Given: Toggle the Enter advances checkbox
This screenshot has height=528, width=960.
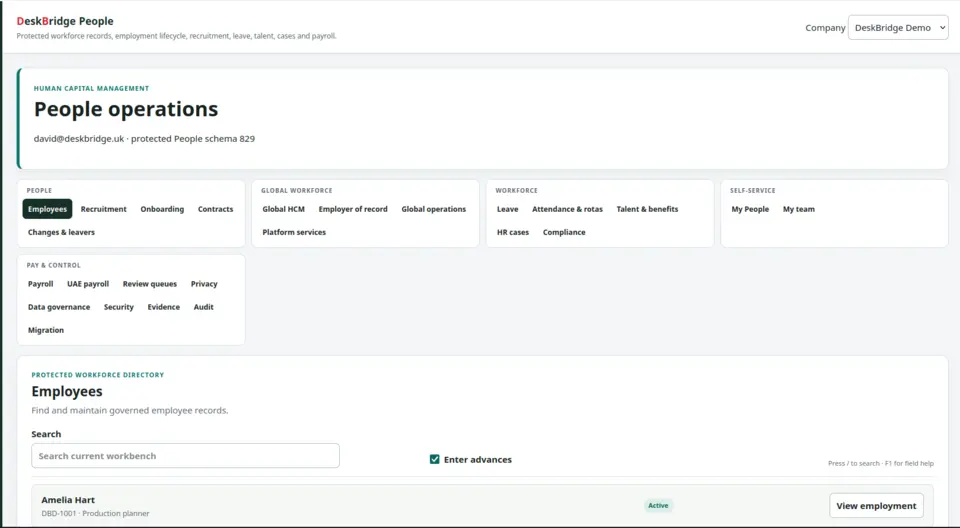Looking at the screenshot, I should tap(435, 459).
